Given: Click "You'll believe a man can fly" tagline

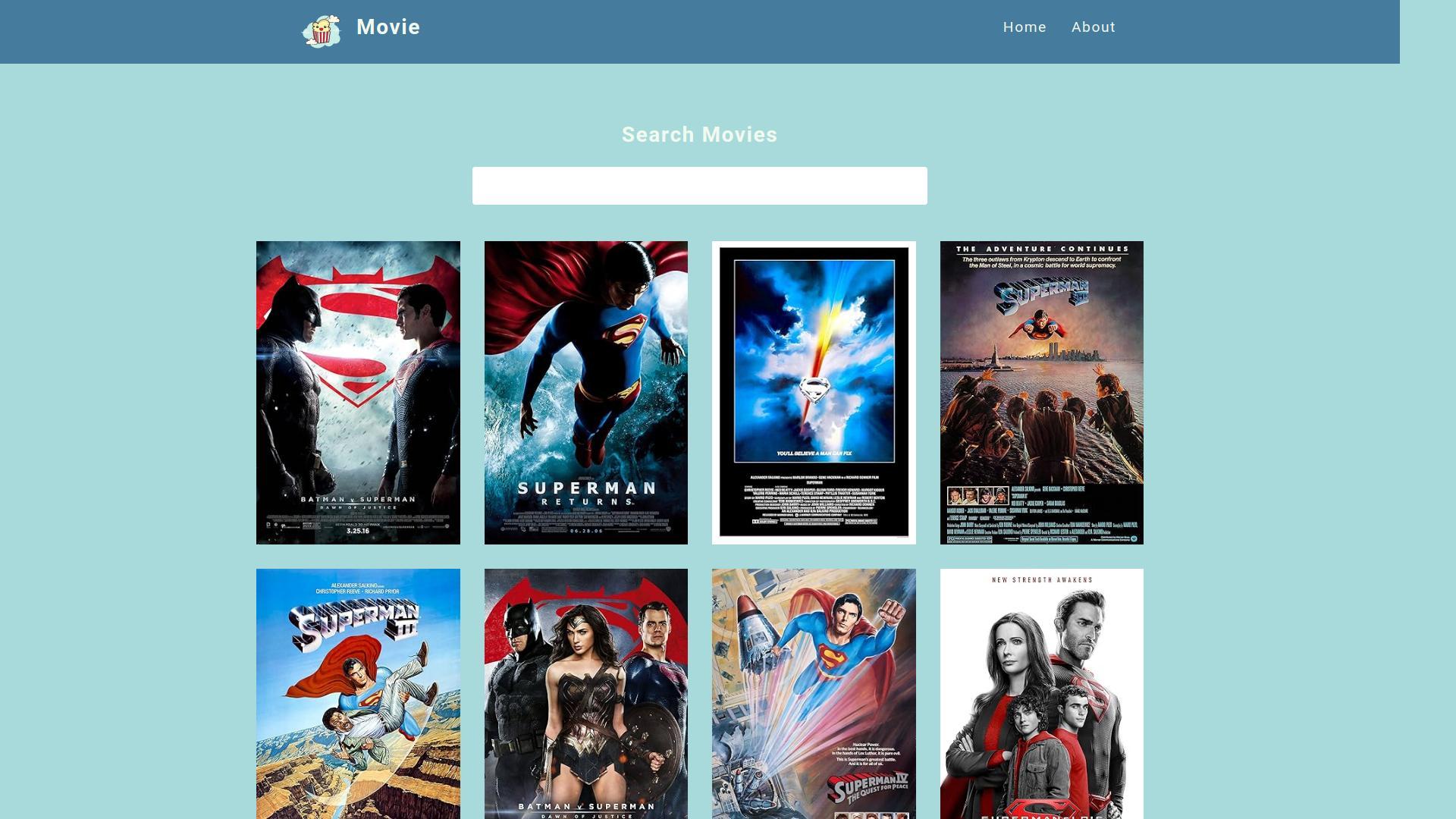Looking at the screenshot, I should pos(814,453).
